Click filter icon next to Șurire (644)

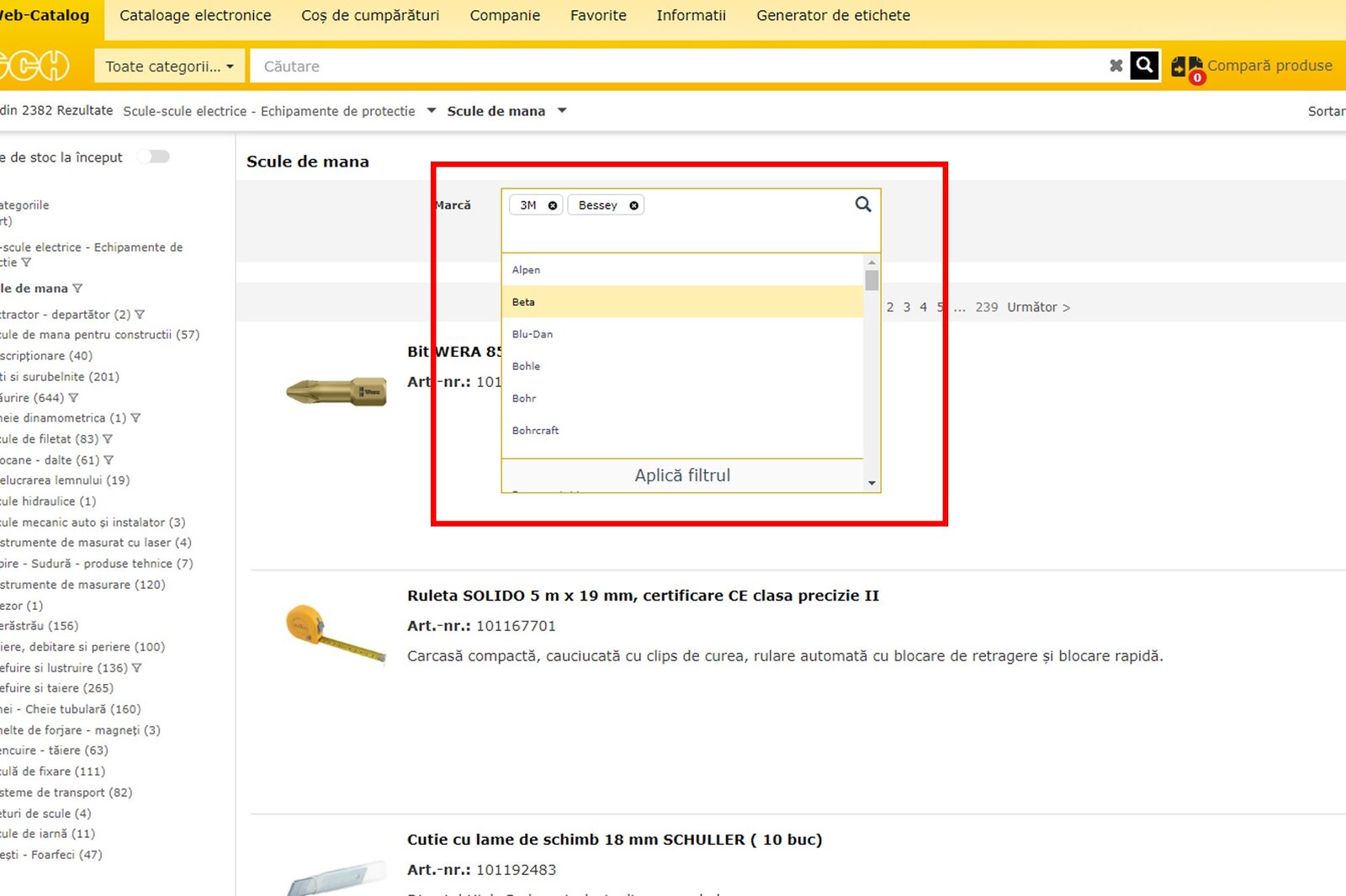pyautogui.click(x=74, y=398)
